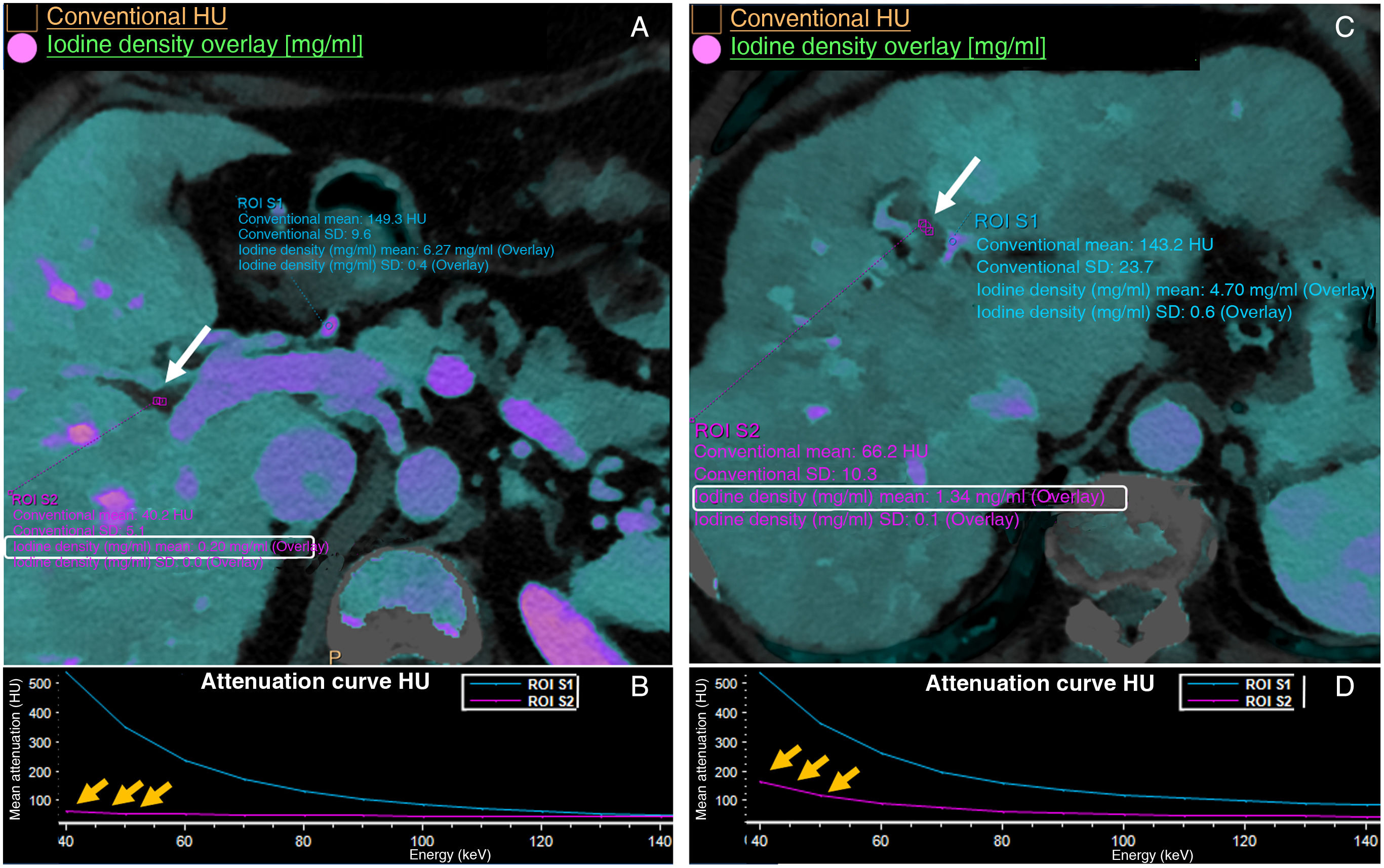Open Conventional HU link in panel C
The image size is (1384, 868).
(x=819, y=18)
